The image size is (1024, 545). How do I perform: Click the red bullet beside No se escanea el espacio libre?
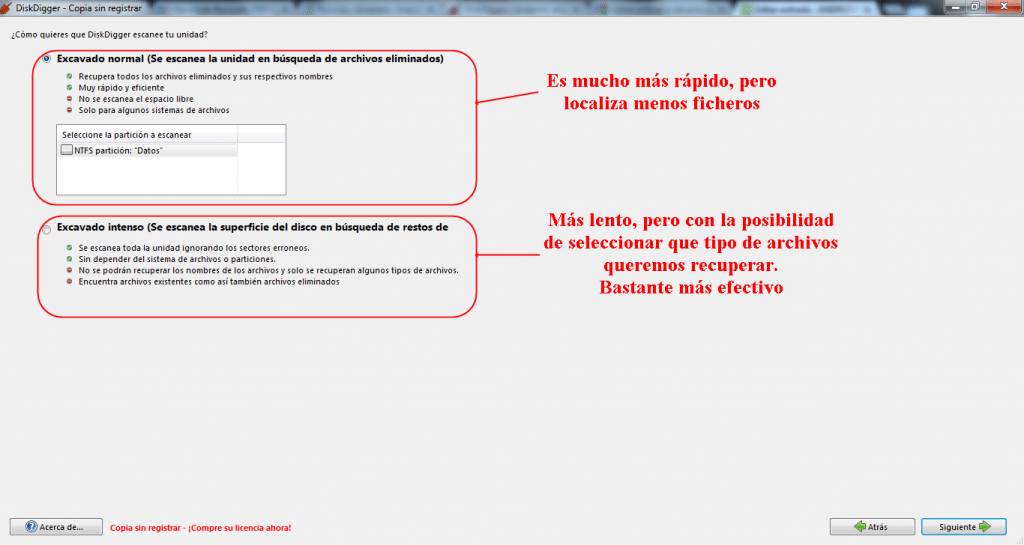pos(69,99)
